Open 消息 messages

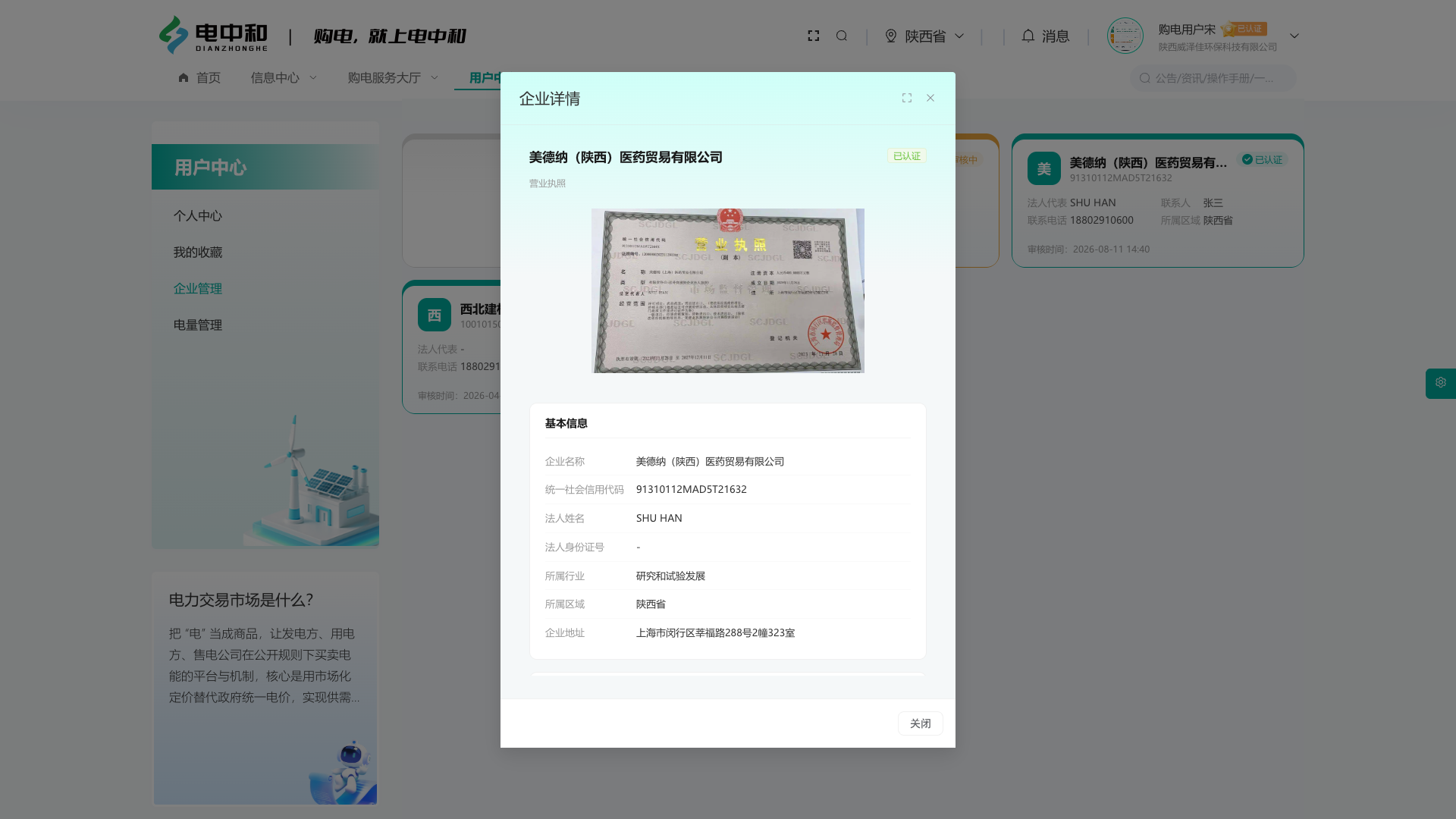[1056, 36]
